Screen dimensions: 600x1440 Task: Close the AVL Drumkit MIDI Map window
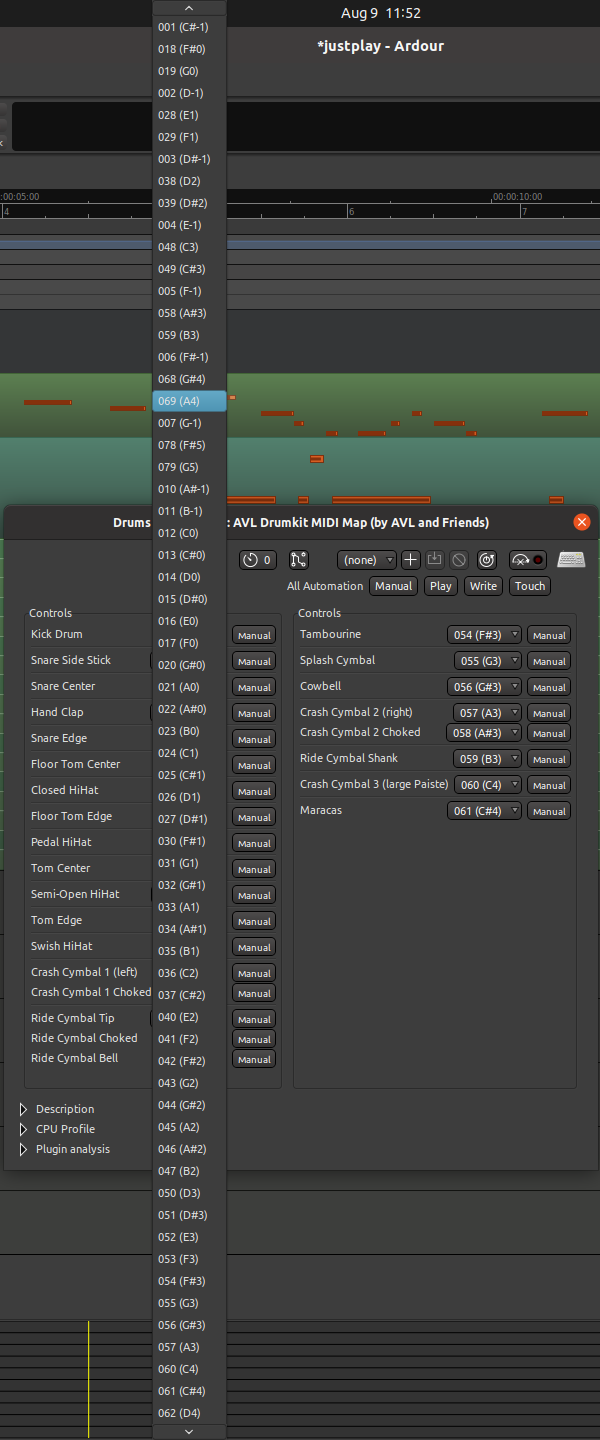pyautogui.click(x=581, y=522)
